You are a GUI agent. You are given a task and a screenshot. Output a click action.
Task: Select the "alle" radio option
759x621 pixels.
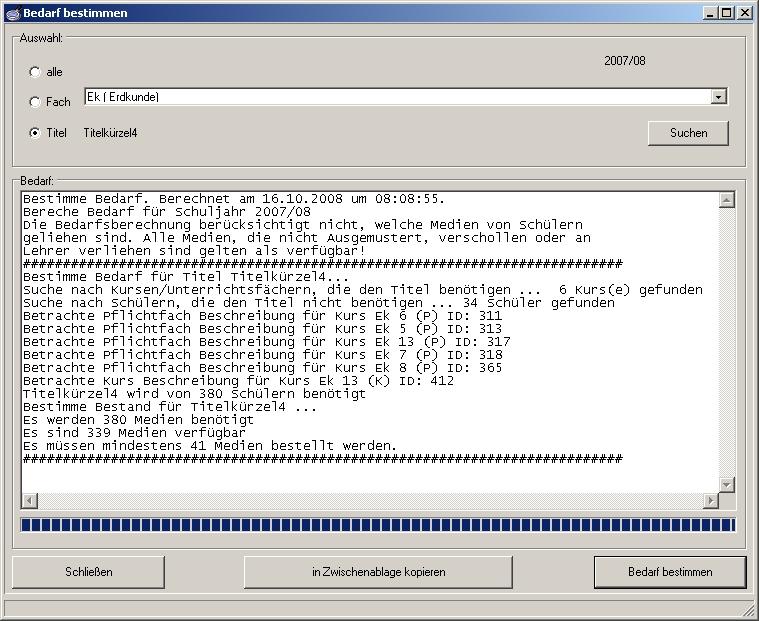(x=36, y=72)
